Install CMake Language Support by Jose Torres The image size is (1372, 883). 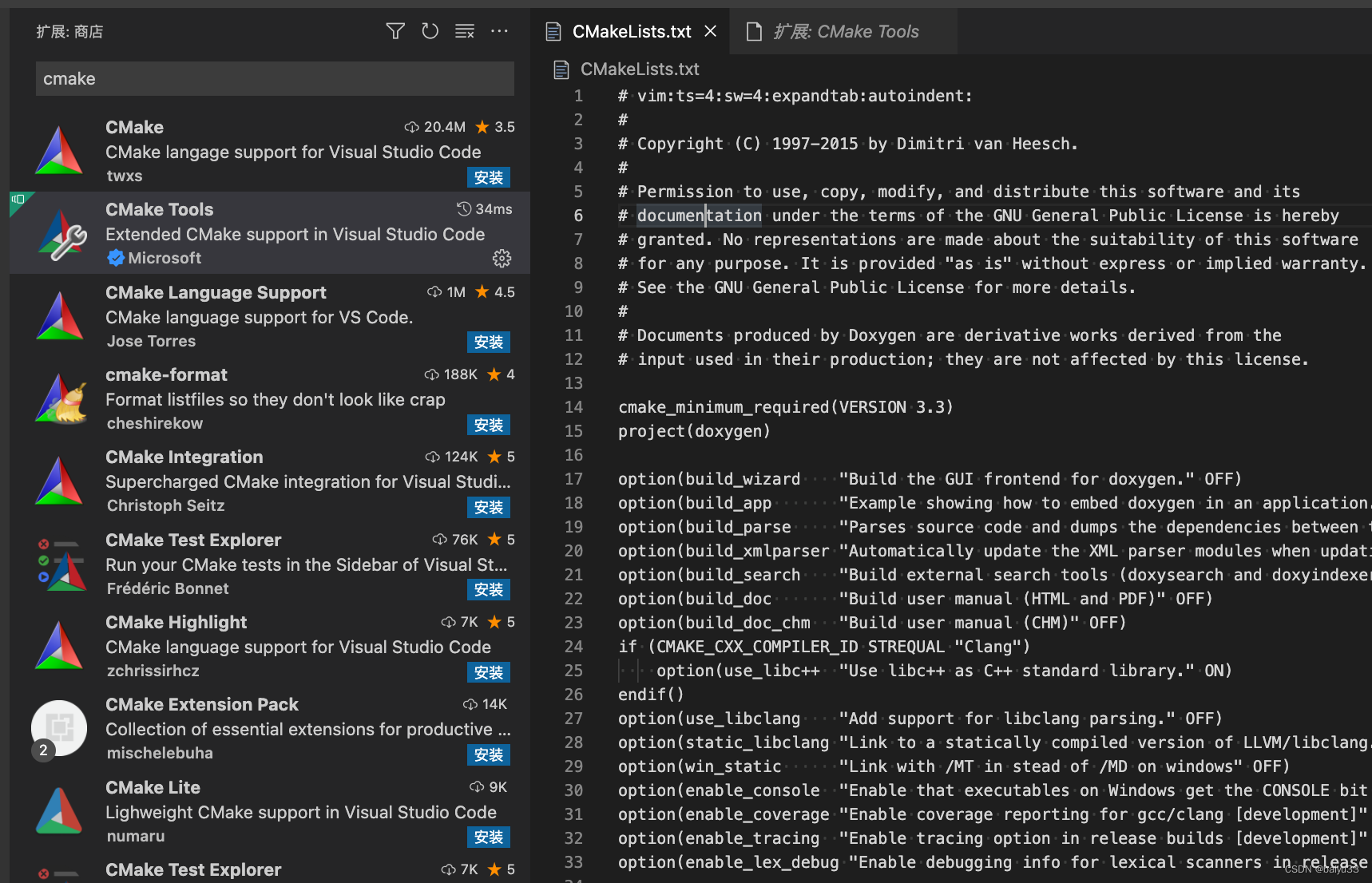489,343
